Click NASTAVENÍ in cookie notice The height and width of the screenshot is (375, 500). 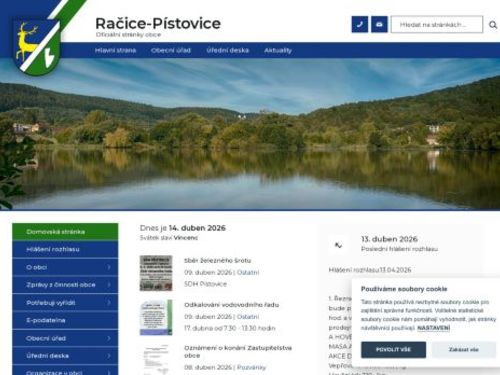click(x=433, y=328)
